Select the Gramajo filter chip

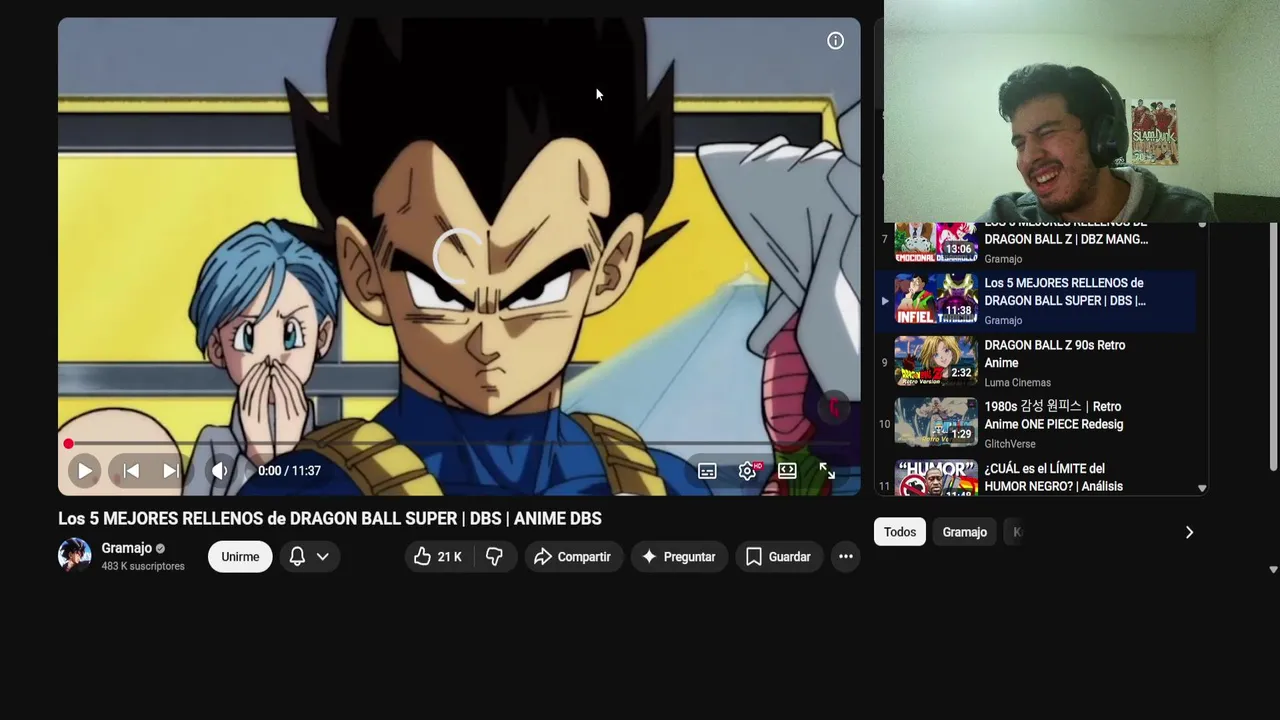click(964, 532)
